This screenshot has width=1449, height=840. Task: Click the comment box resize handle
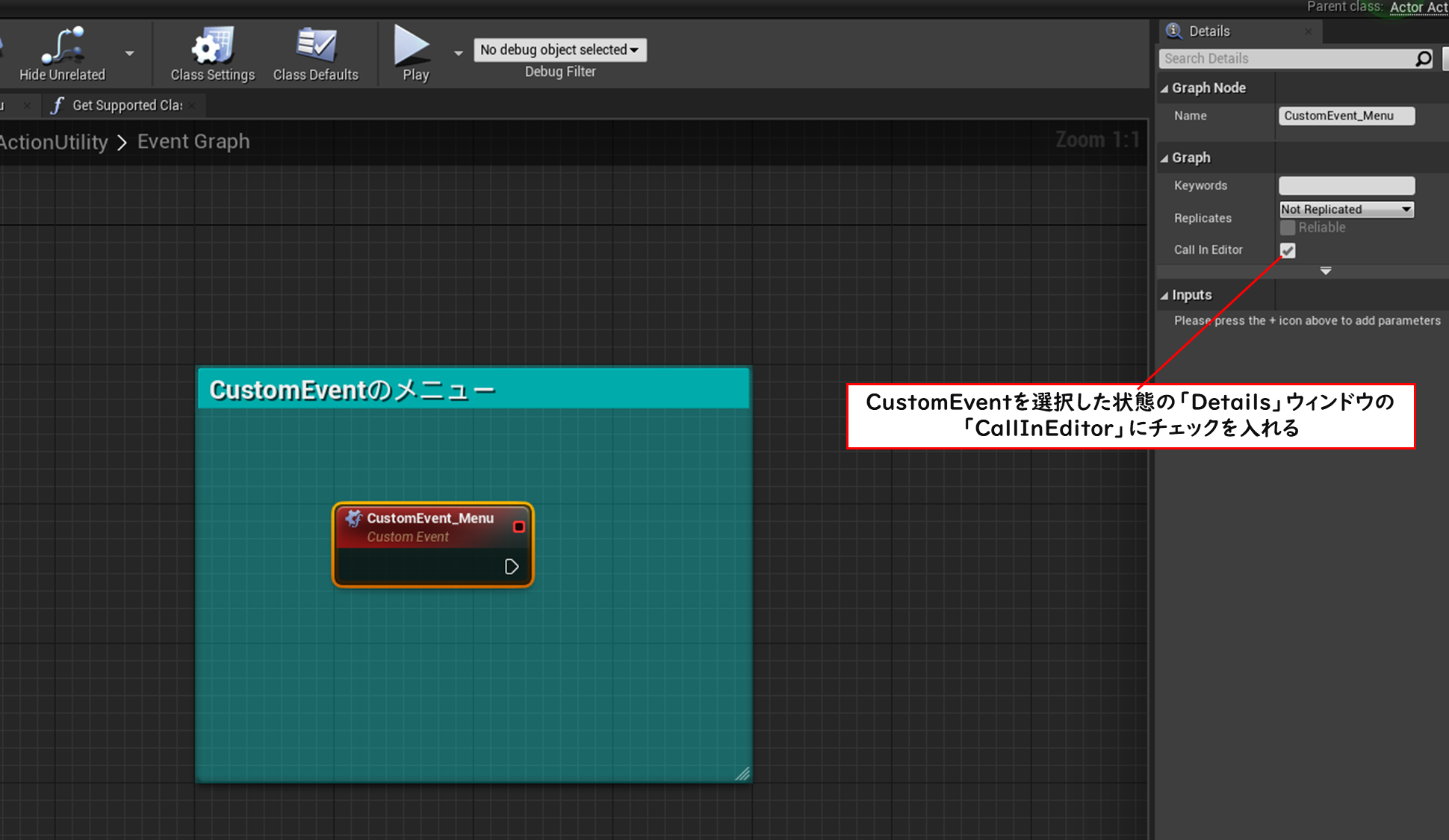coord(742,774)
